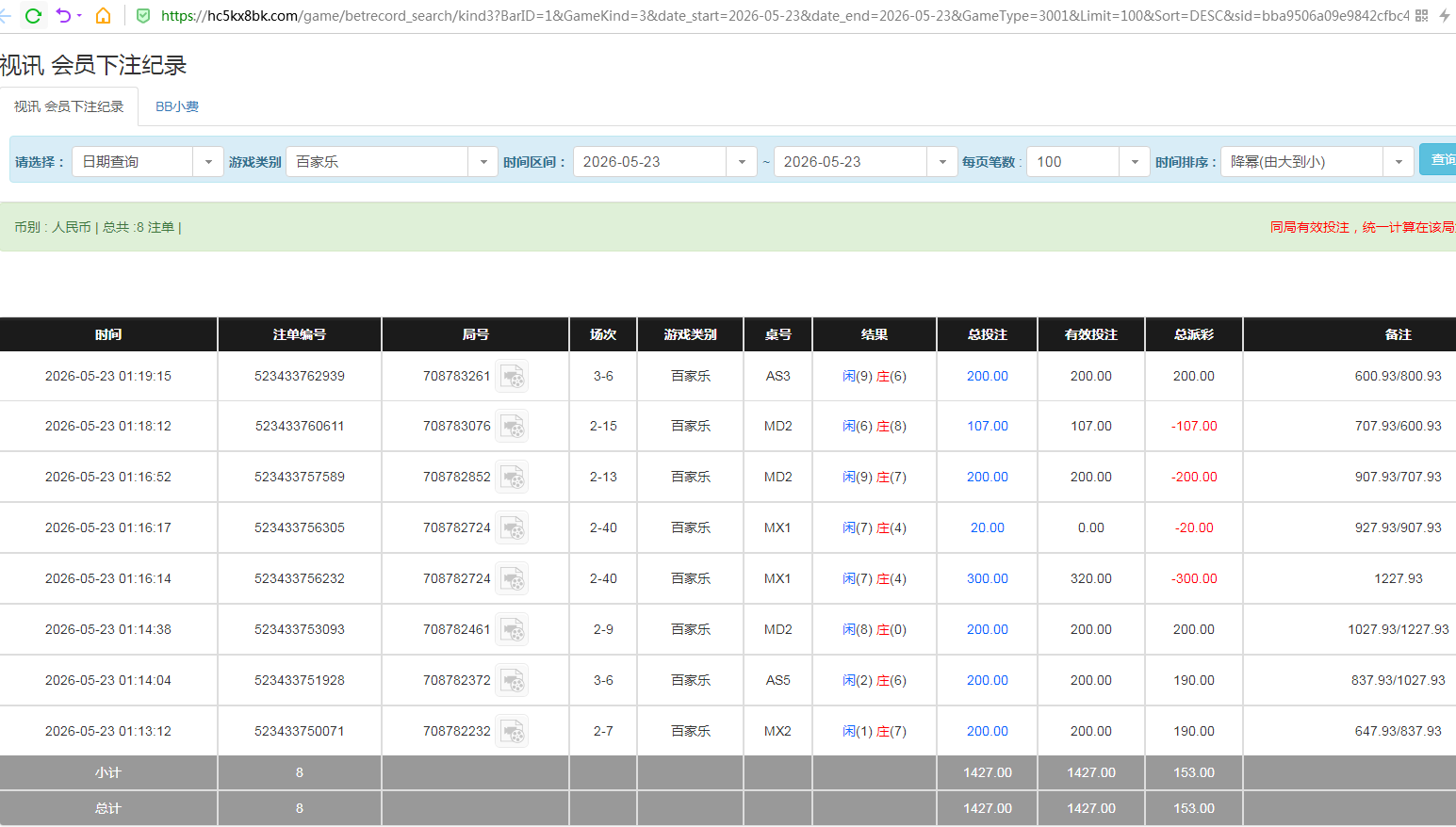Click payout value -300.00

(x=1194, y=579)
